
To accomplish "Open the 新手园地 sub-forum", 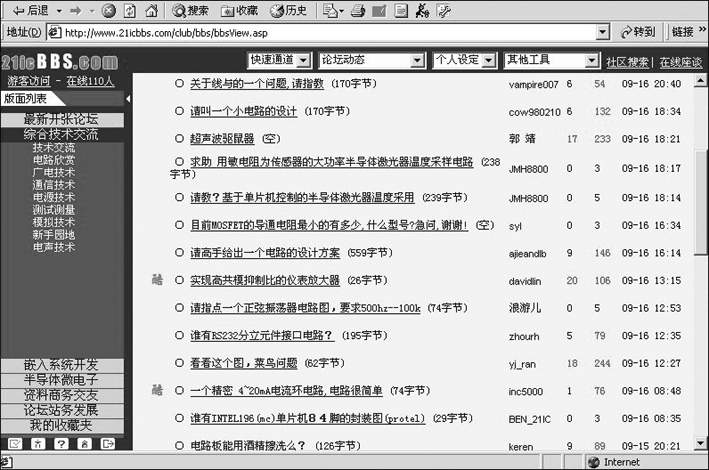I will 54,235.
